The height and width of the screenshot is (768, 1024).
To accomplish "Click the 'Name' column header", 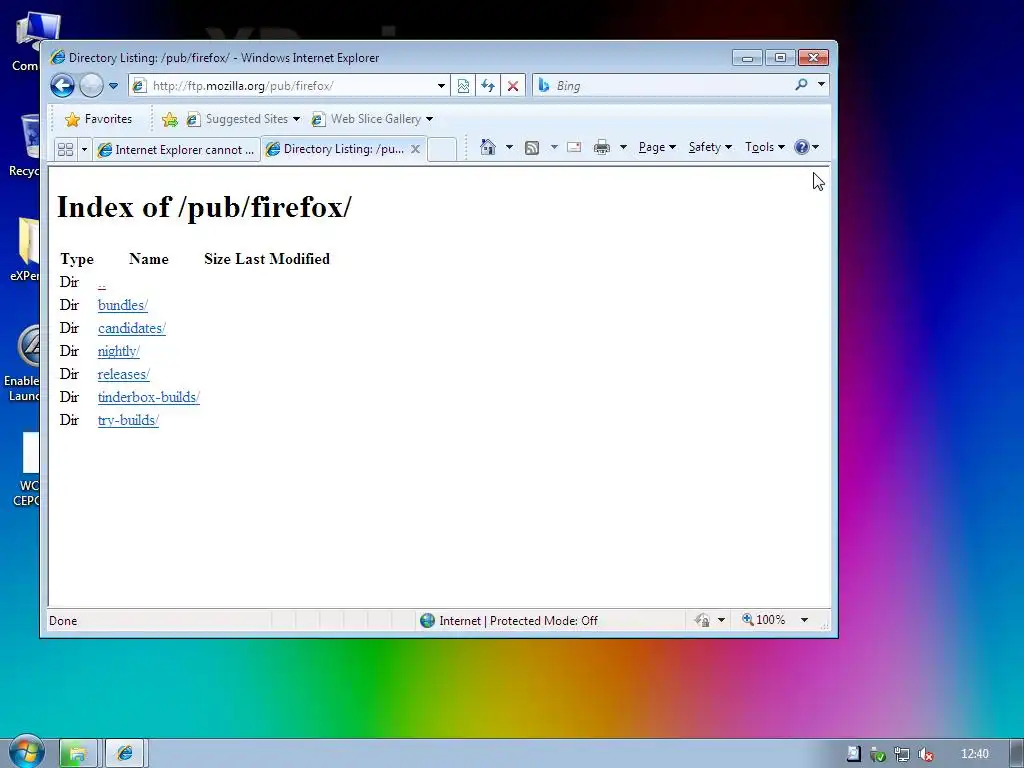I will [149, 259].
